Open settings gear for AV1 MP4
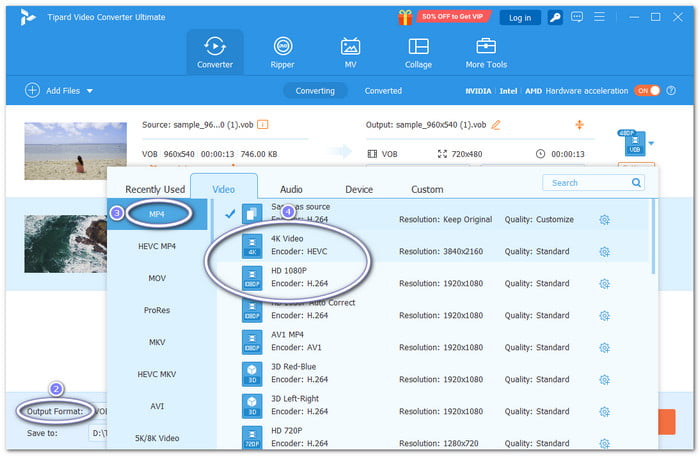Image resolution: width=700 pixels, height=456 pixels. 604,347
